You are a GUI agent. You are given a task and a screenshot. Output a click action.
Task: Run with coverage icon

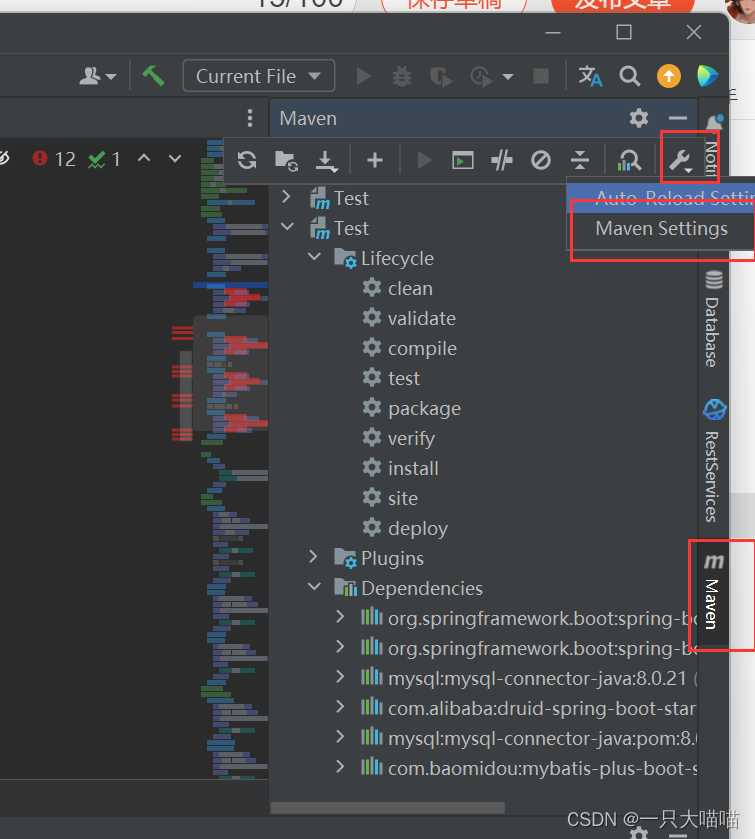(x=441, y=77)
